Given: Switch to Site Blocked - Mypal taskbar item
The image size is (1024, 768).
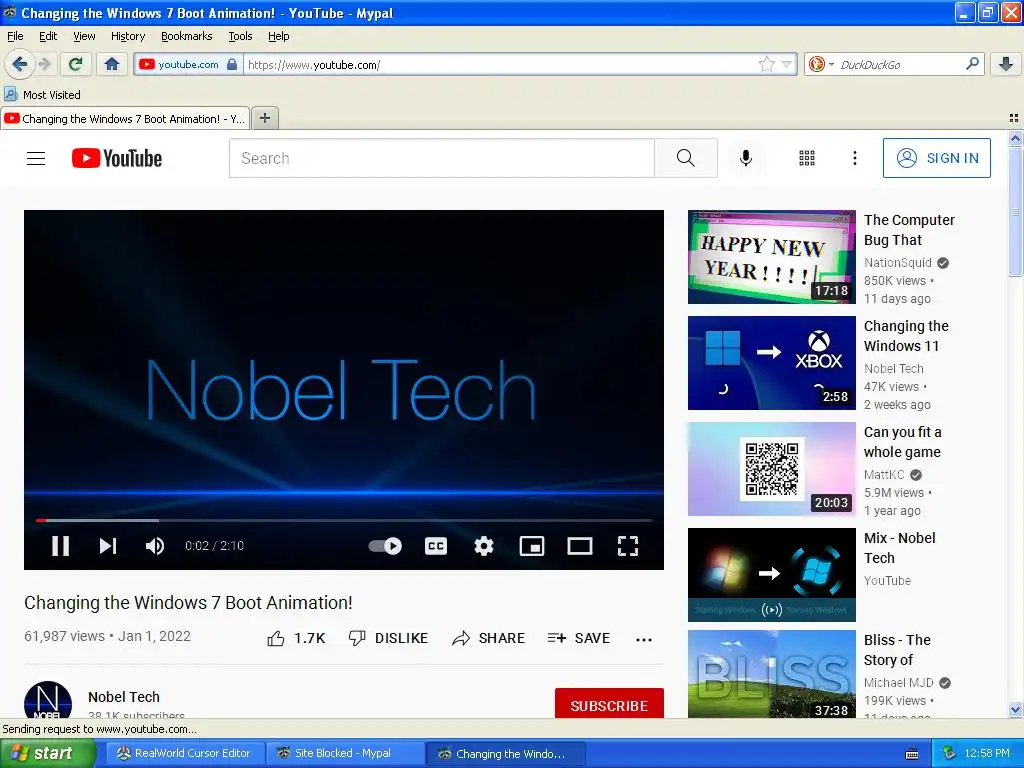Looking at the screenshot, I should (x=344, y=754).
